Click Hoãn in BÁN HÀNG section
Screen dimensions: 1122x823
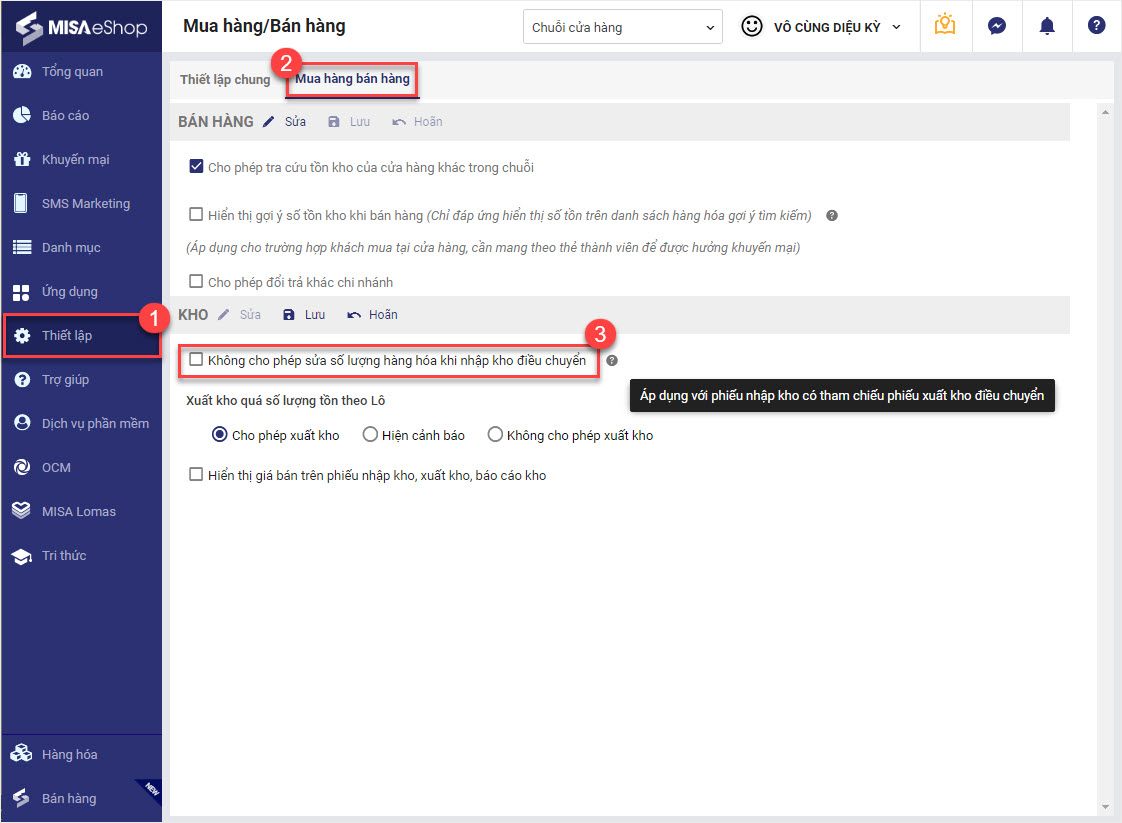click(428, 122)
